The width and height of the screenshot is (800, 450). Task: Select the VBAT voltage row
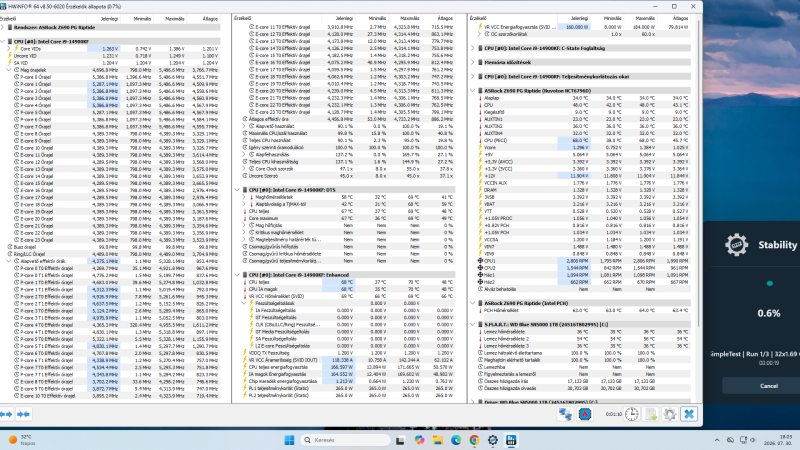pyautogui.click(x=581, y=204)
